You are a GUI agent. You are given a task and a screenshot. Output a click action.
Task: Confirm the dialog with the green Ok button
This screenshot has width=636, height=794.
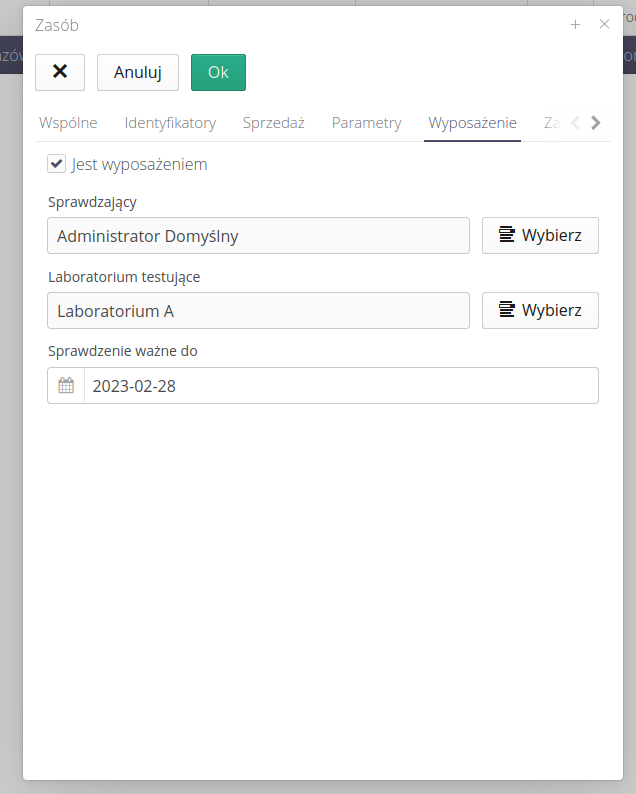point(218,72)
